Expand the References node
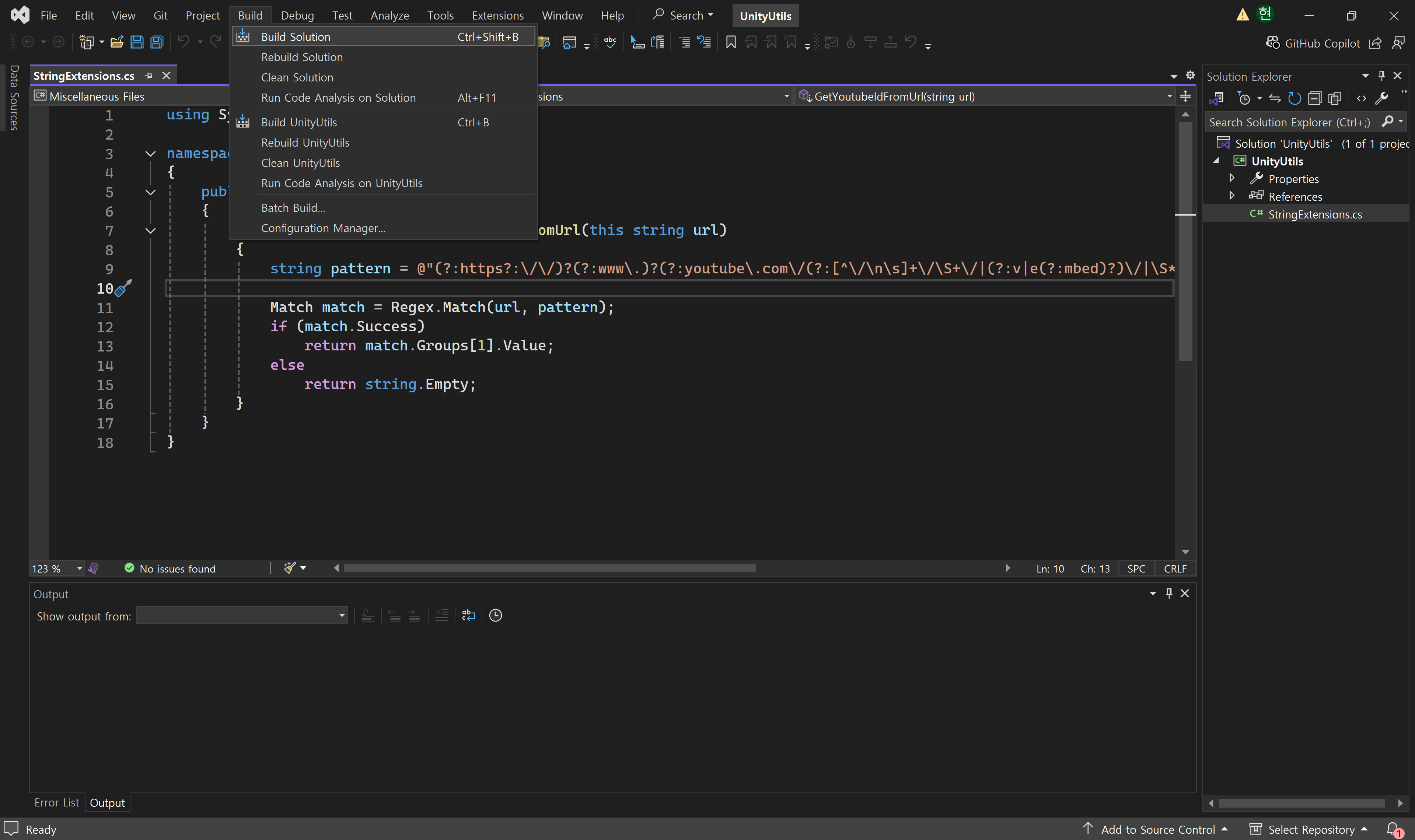 (1231, 196)
